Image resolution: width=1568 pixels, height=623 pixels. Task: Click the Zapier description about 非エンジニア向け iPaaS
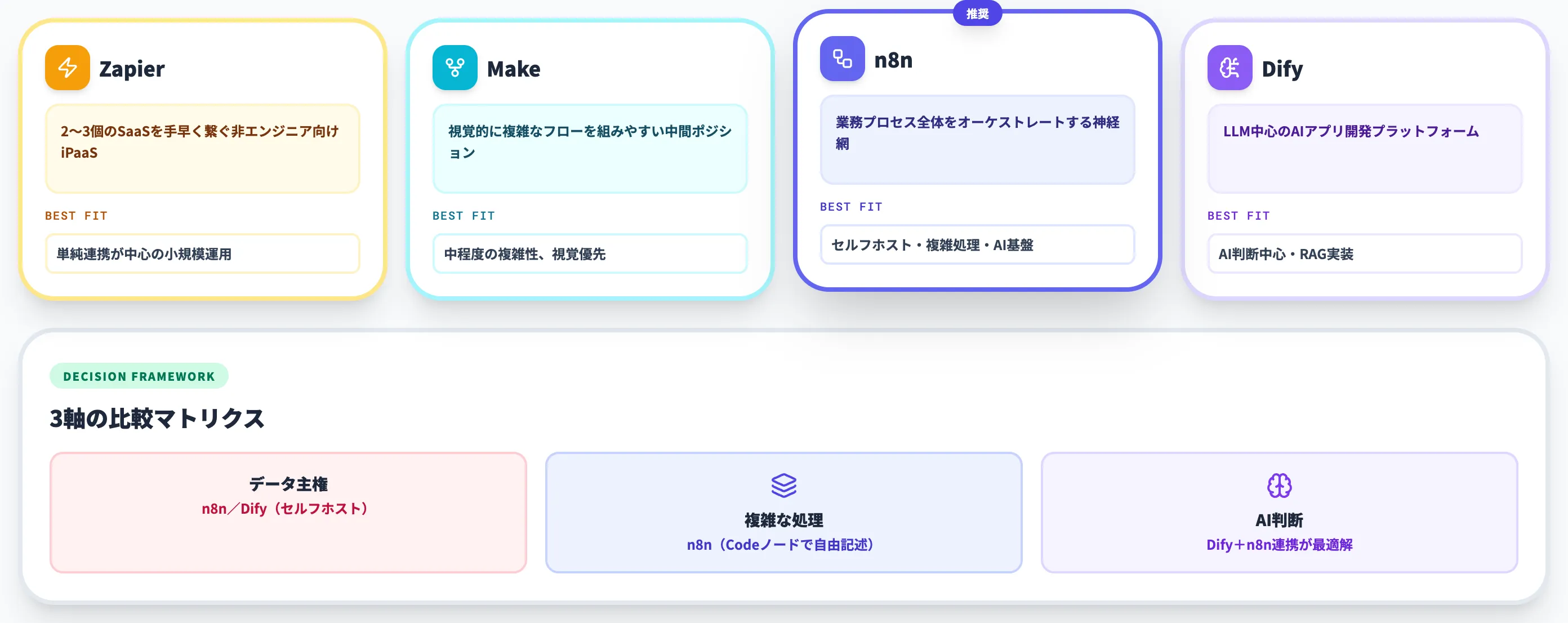203,149
